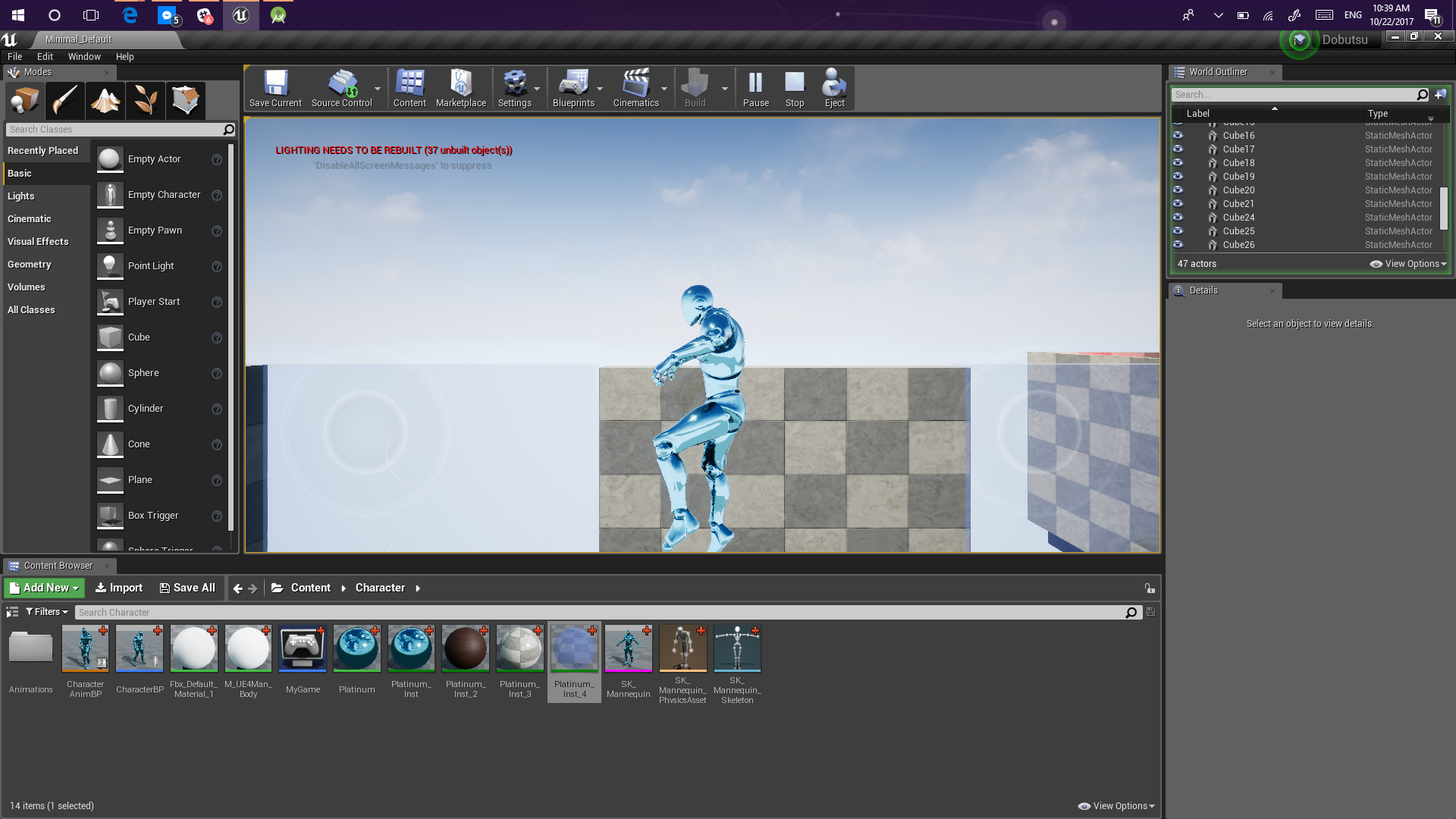This screenshot has width=1456, height=819.
Task: Open the Add New dropdown
Action: [45, 588]
